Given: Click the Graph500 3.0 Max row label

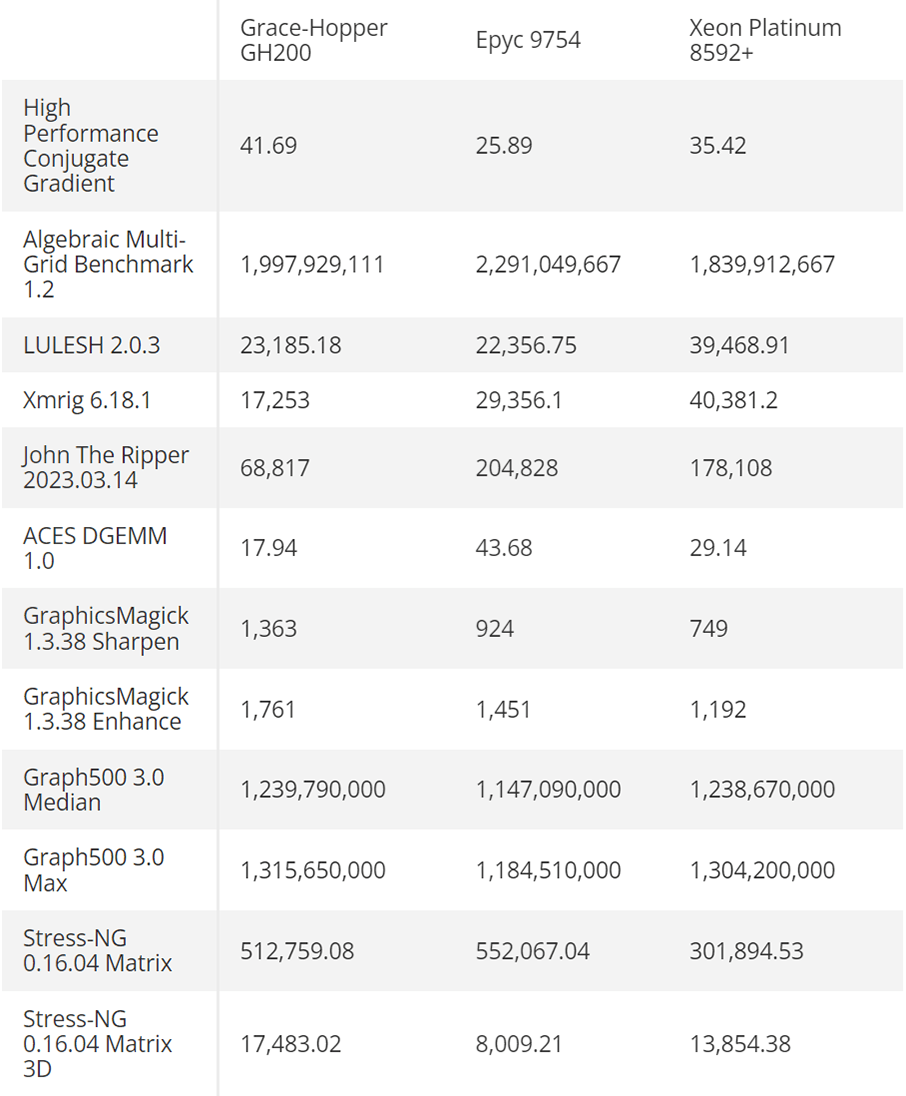Looking at the screenshot, I should coord(94,870).
